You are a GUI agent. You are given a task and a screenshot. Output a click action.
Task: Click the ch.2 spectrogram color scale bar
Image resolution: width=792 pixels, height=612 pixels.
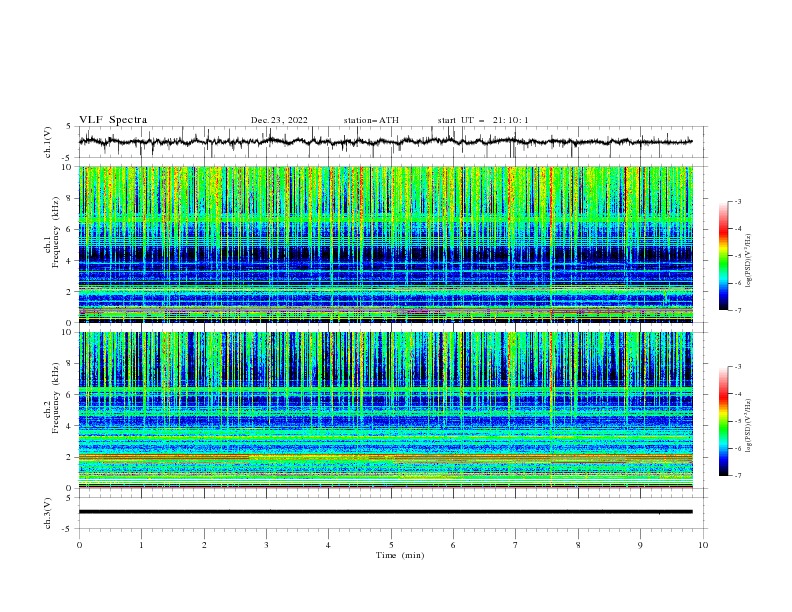(723, 421)
